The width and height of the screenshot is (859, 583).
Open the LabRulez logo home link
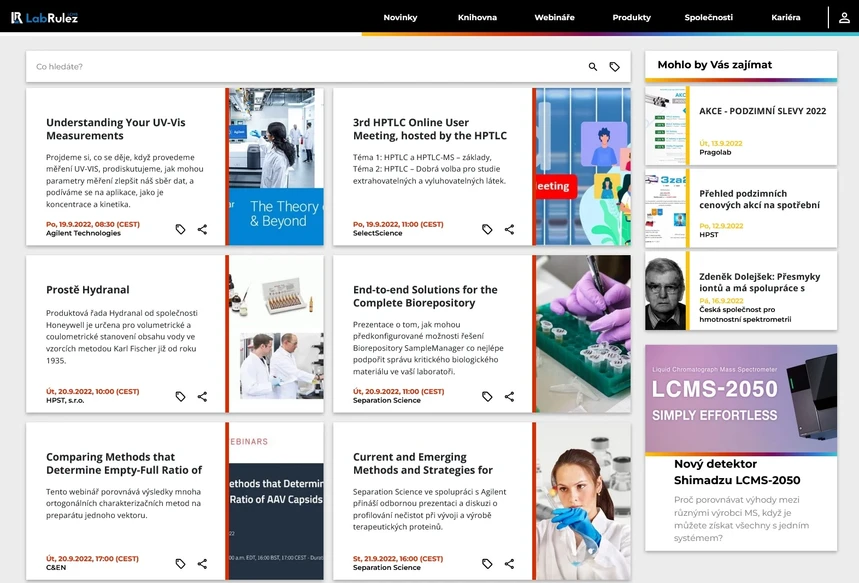tap(45, 18)
